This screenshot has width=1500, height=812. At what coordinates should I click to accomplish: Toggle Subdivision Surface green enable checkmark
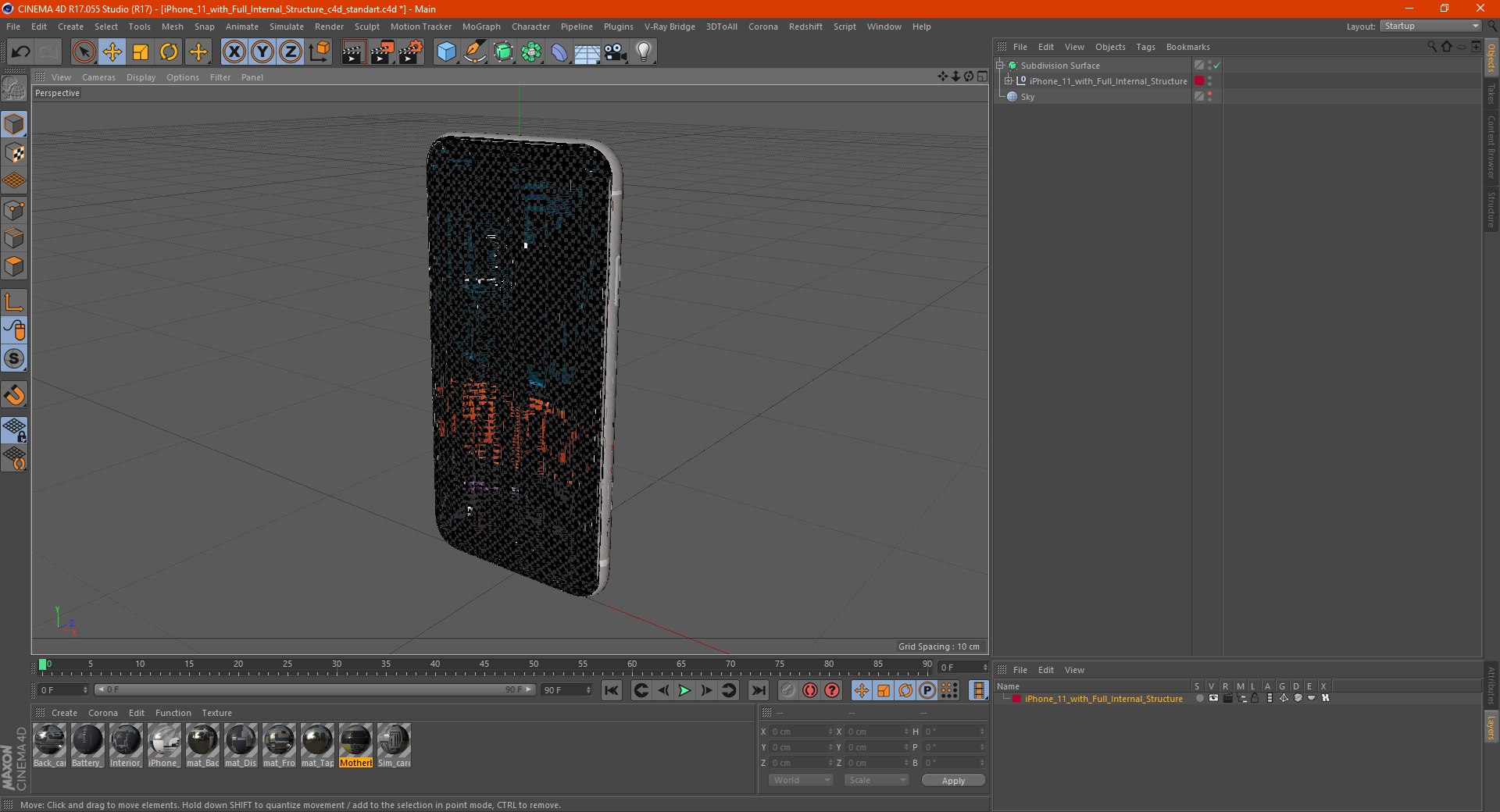coord(1217,66)
